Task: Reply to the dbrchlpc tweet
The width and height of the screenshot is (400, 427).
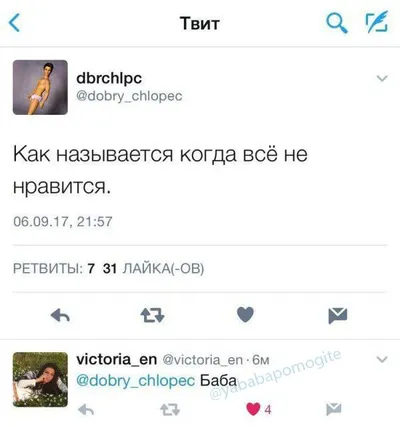Action: tap(60, 315)
